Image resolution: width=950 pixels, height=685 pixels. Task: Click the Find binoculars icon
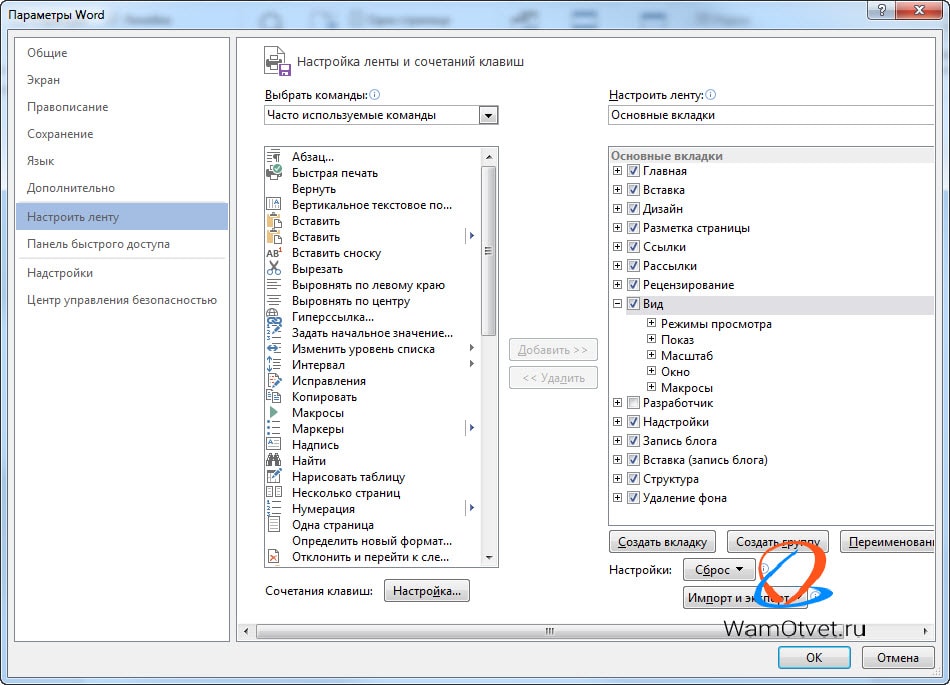(274, 460)
